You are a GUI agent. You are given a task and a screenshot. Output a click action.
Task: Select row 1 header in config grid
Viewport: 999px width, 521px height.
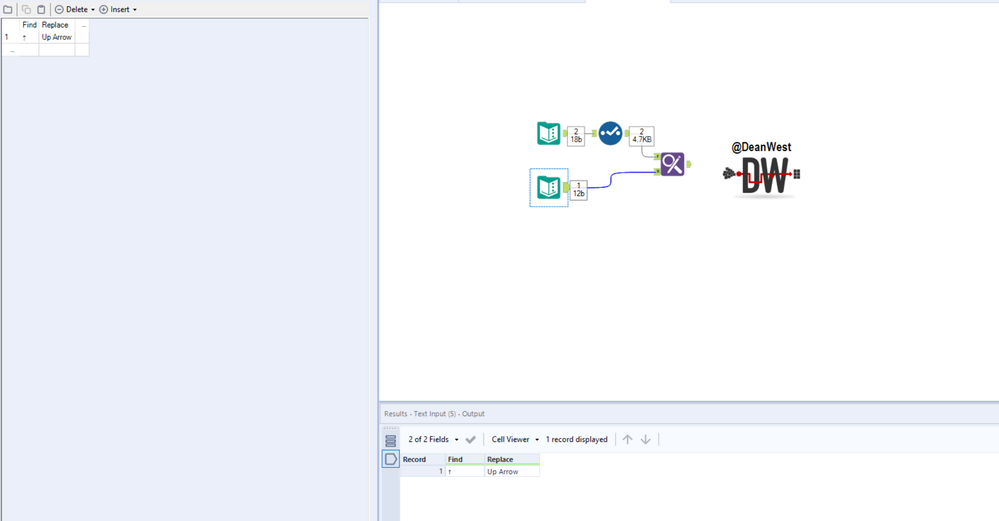(x=11, y=38)
